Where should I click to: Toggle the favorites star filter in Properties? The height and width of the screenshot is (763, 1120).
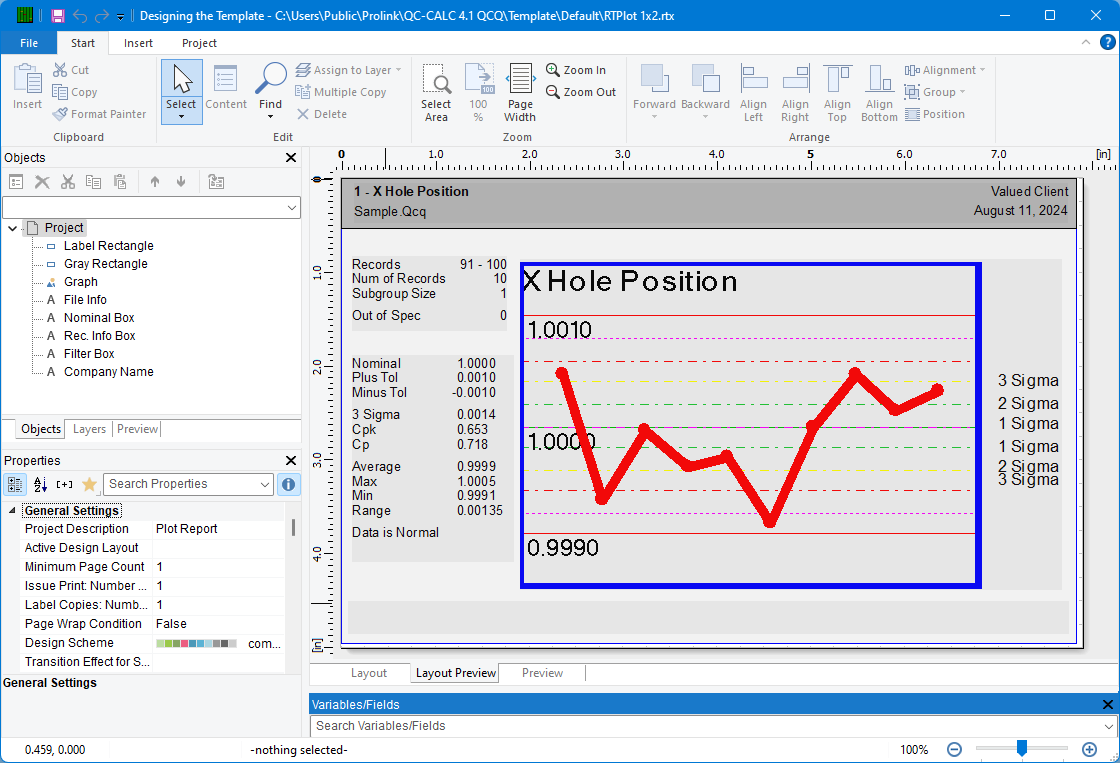(88, 484)
